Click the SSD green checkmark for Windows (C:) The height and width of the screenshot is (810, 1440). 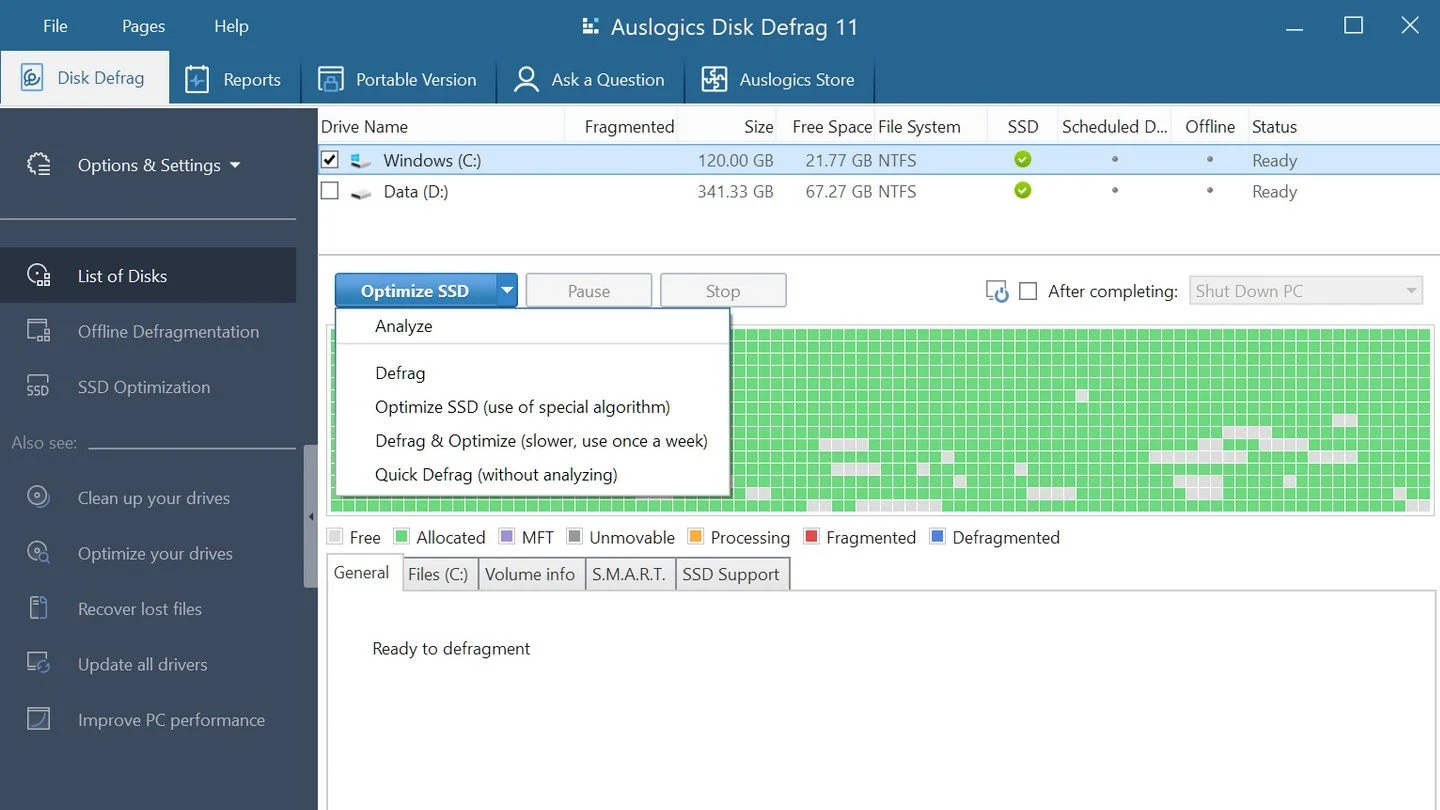pyautogui.click(x=1022, y=159)
